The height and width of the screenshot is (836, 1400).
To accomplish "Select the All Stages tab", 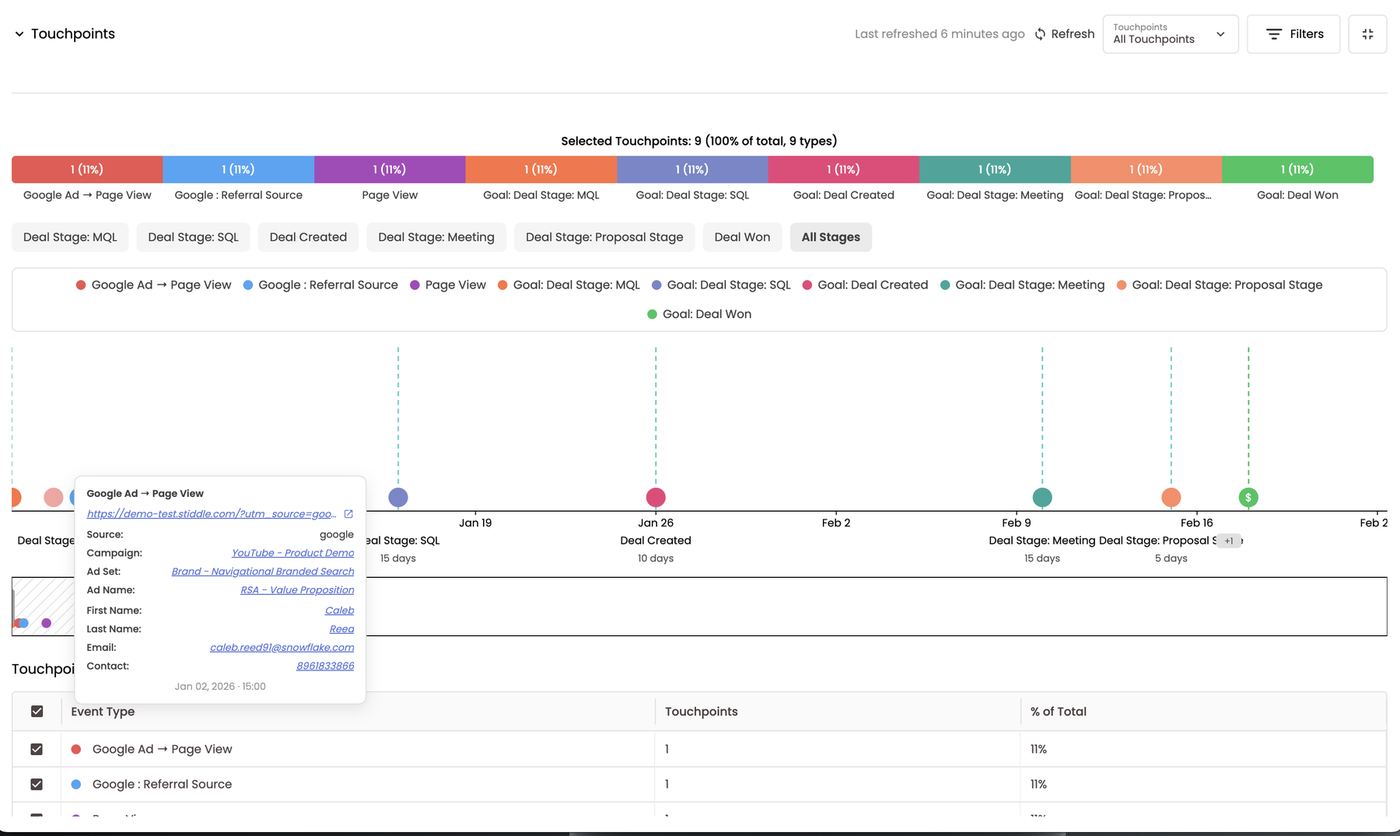I will (831, 237).
